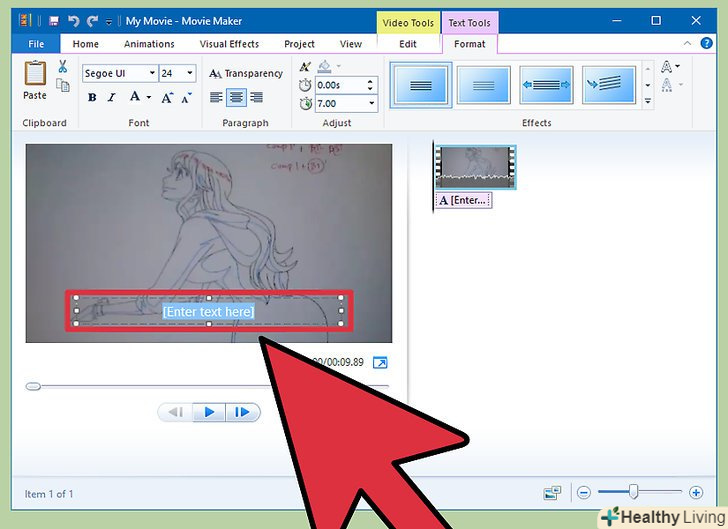This screenshot has height=529, width=728.
Task: Switch to the Animations tab
Action: [149, 44]
